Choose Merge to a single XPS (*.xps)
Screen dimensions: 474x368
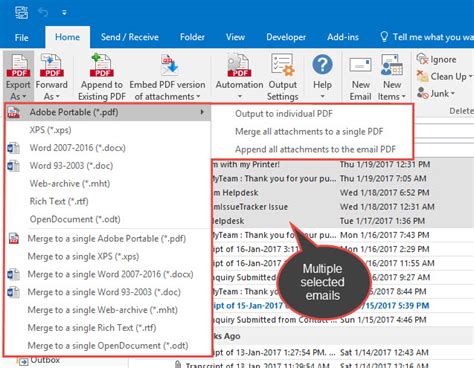tap(83, 256)
